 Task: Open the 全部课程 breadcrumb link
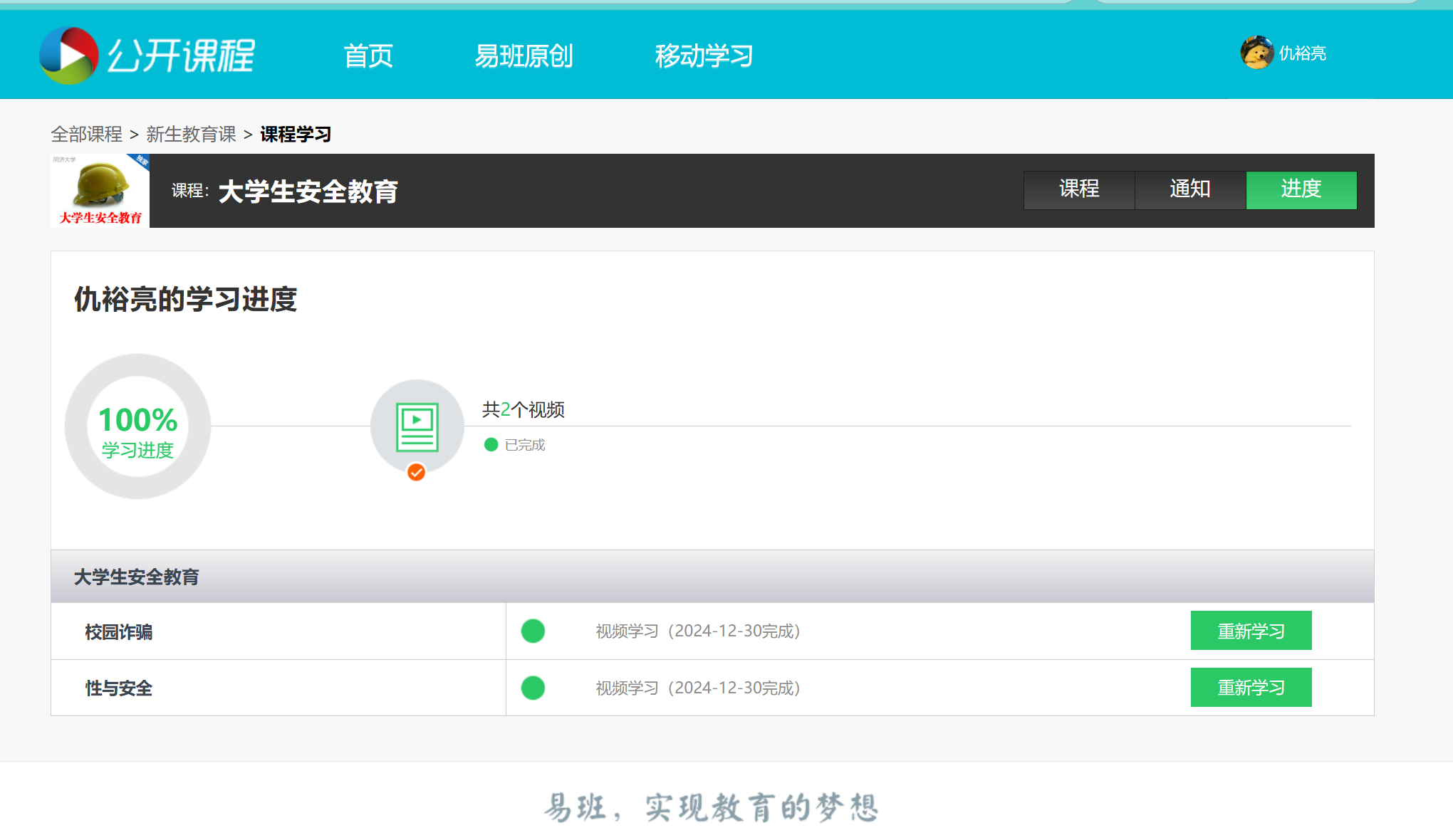pyautogui.click(x=87, y=134)
